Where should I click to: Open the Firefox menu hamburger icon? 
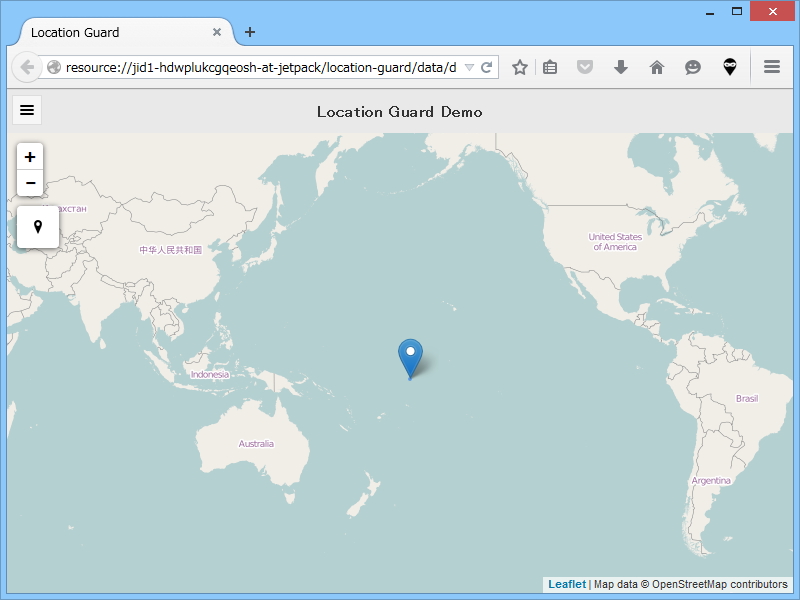pos(771,67)
